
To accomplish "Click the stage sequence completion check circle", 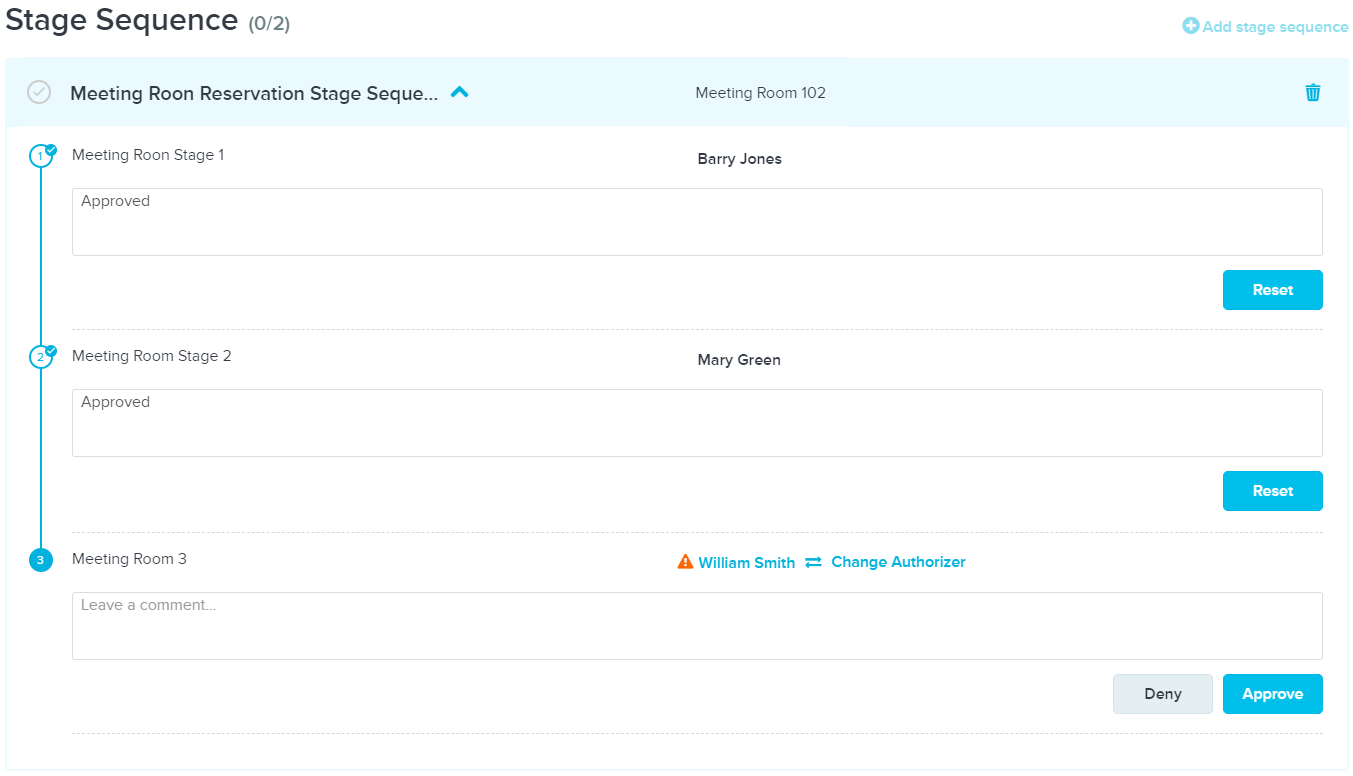I will pos(39,92).
